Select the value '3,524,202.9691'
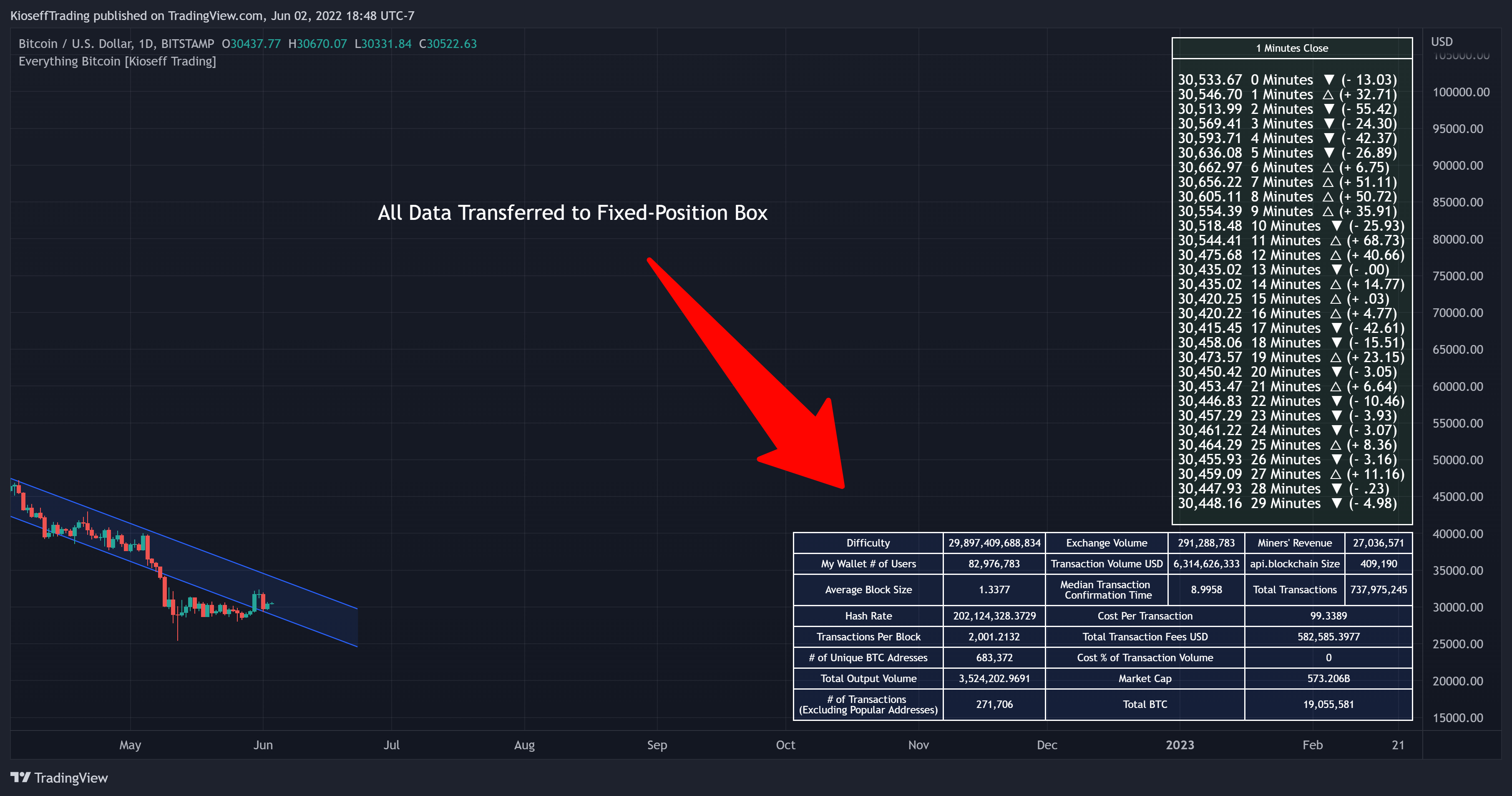 pyautogui.click(x=994, y=679)
